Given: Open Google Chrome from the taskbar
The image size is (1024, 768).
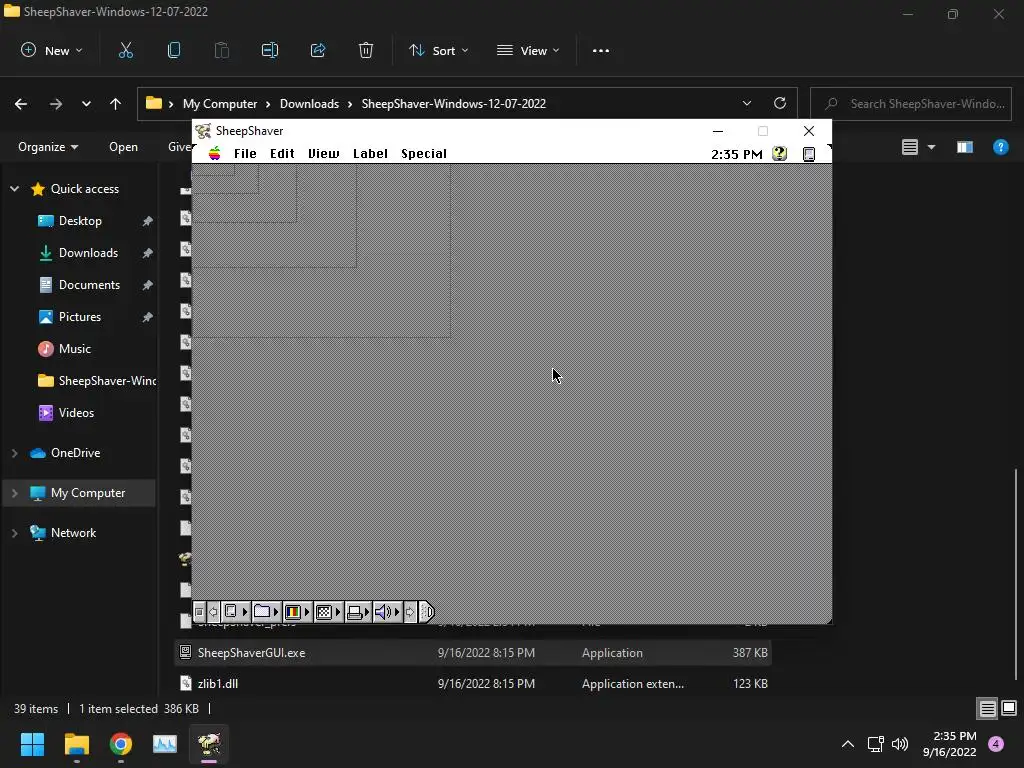Looking at the screenshot, I should tap(121, 744).
